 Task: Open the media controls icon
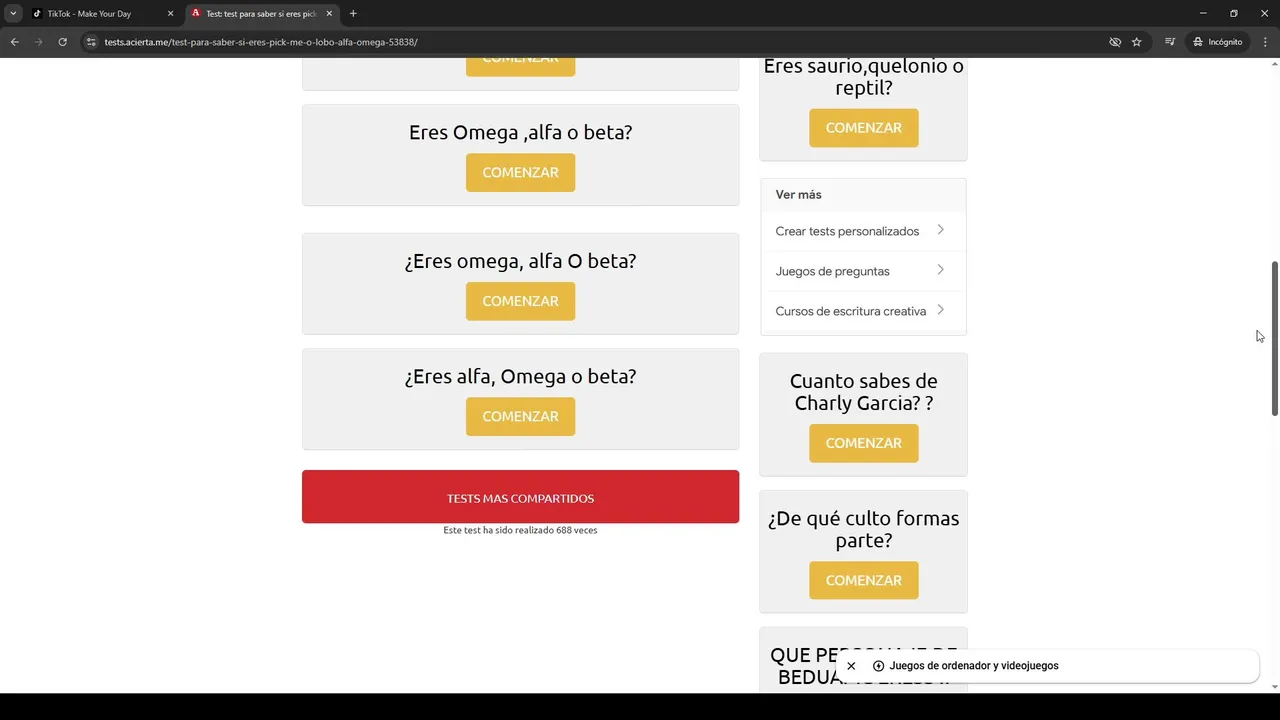pos(1170,42)
